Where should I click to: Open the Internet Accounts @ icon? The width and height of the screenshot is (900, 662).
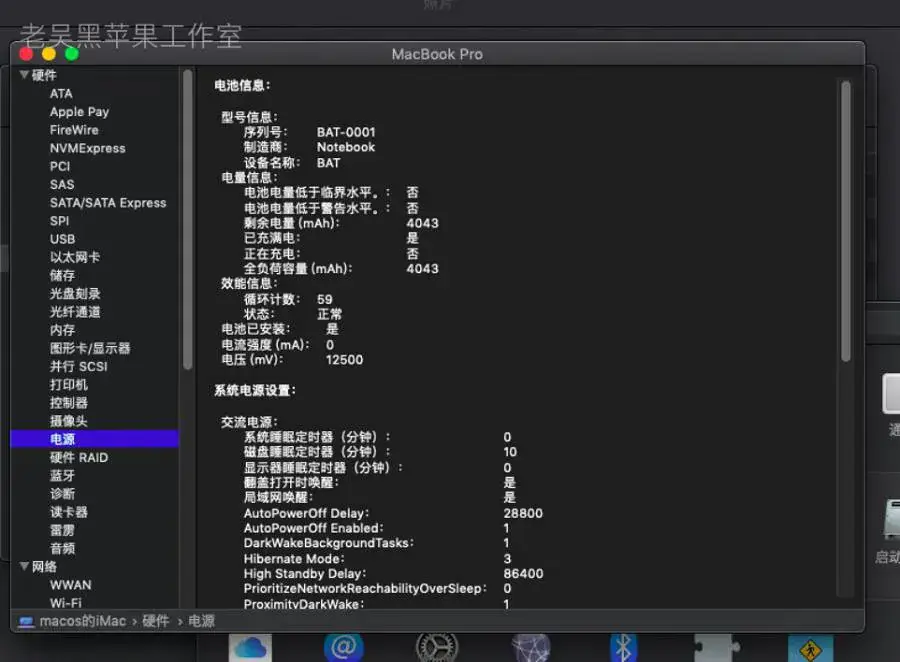tap(344, 648)
